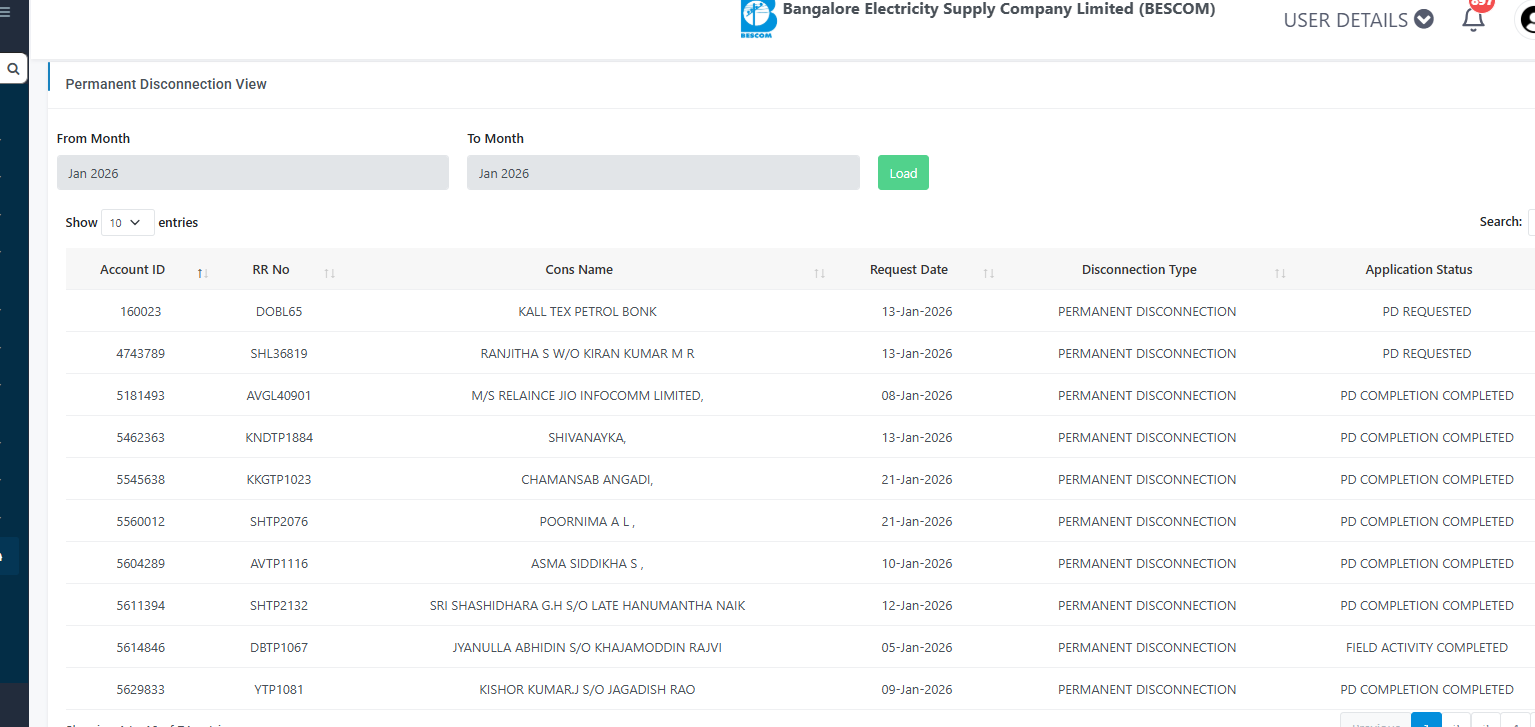Open the From Month picker

coord(252,173)
